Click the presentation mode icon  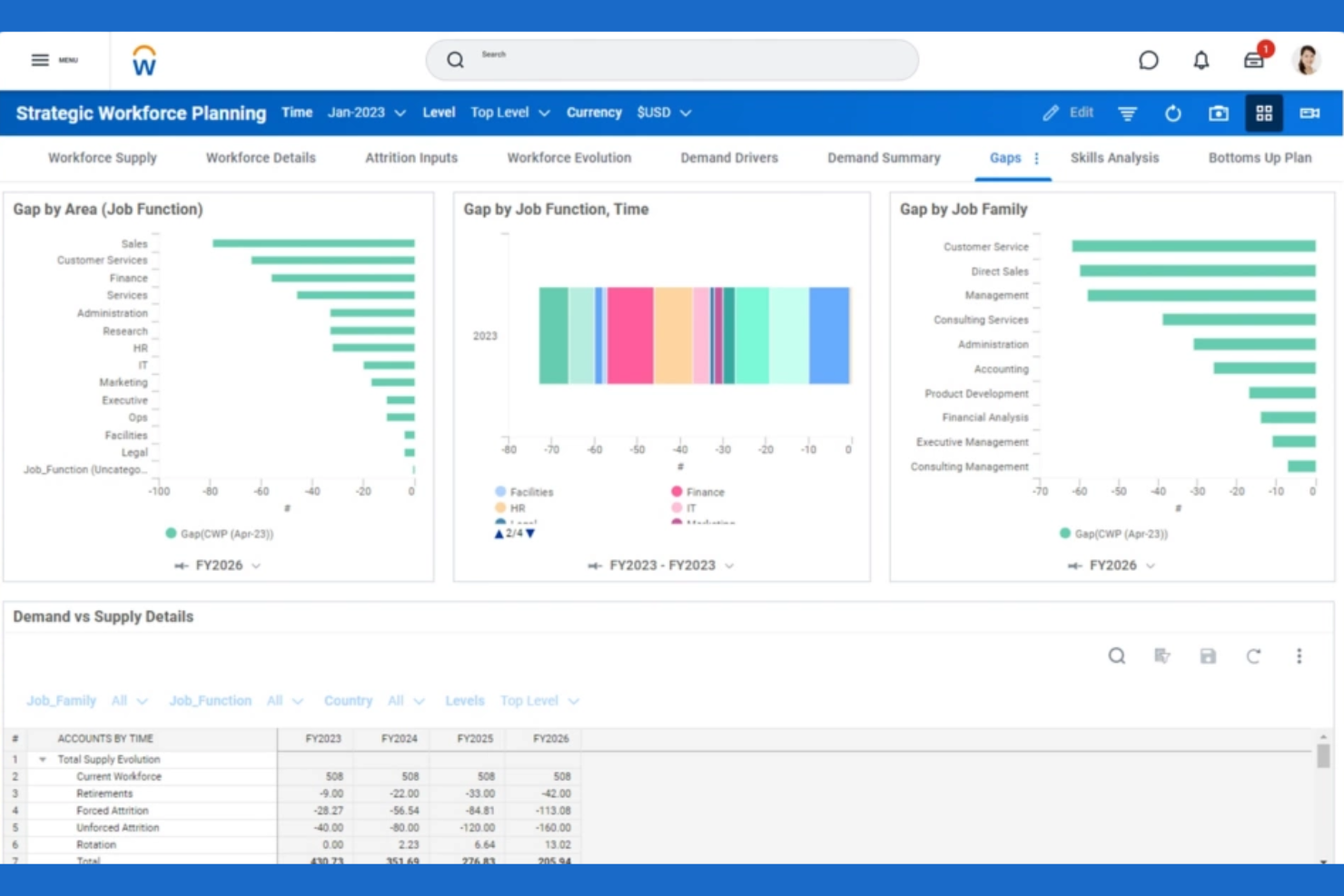(1309, 113)
